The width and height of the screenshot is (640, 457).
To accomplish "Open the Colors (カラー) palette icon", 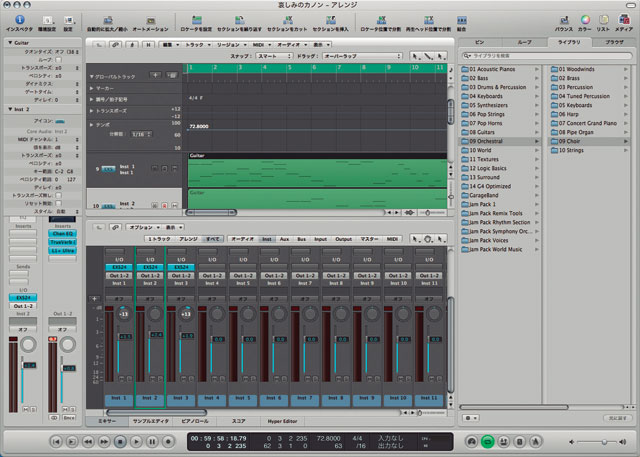I will (585, 20).
